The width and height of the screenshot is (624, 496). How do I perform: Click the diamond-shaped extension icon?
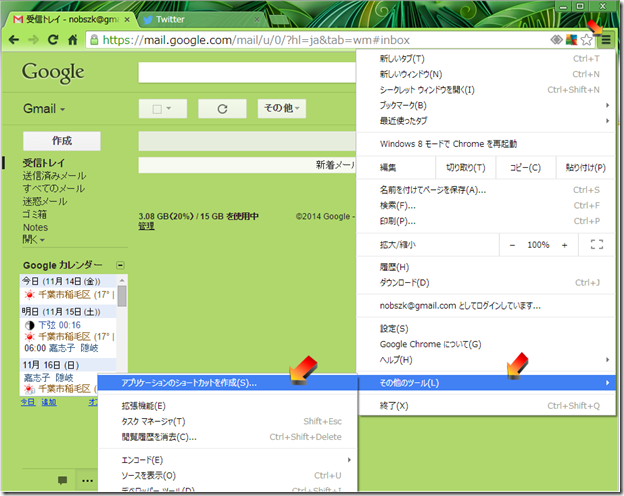click(x=556, y=40)
